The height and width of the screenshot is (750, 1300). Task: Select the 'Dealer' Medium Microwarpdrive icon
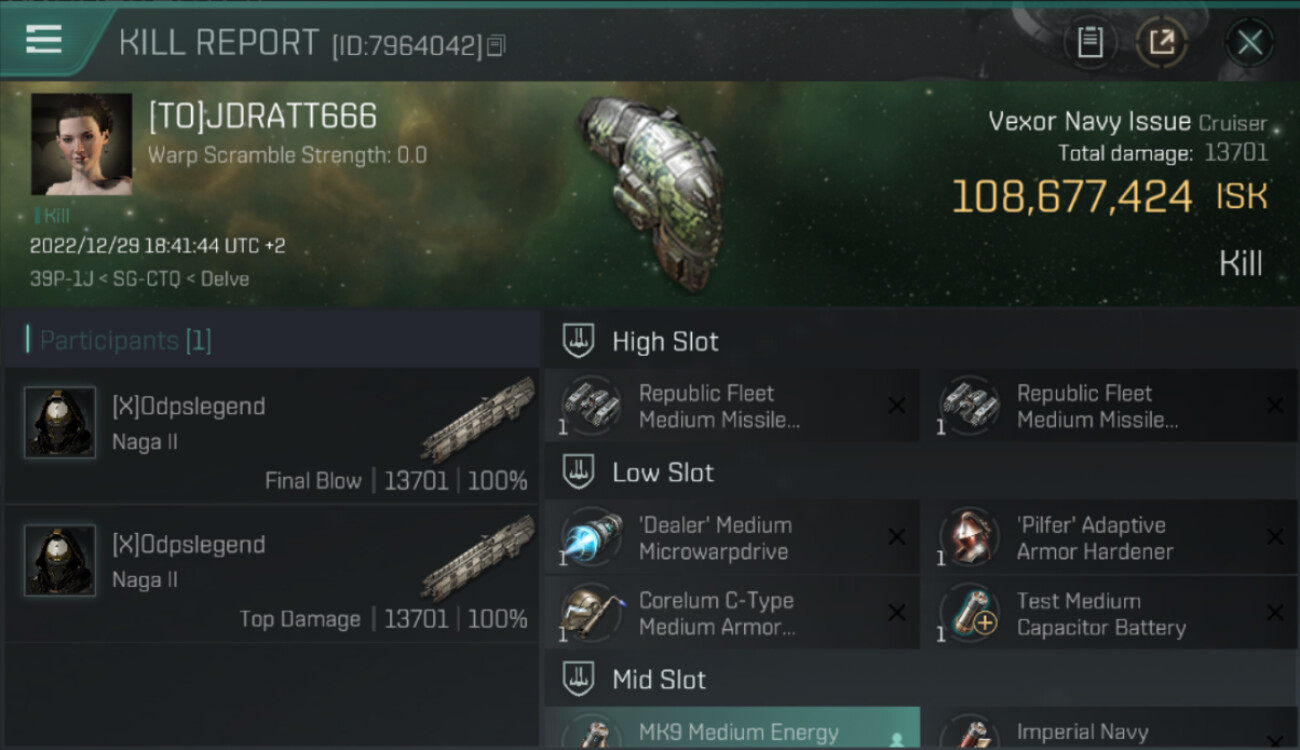point(590,538)
